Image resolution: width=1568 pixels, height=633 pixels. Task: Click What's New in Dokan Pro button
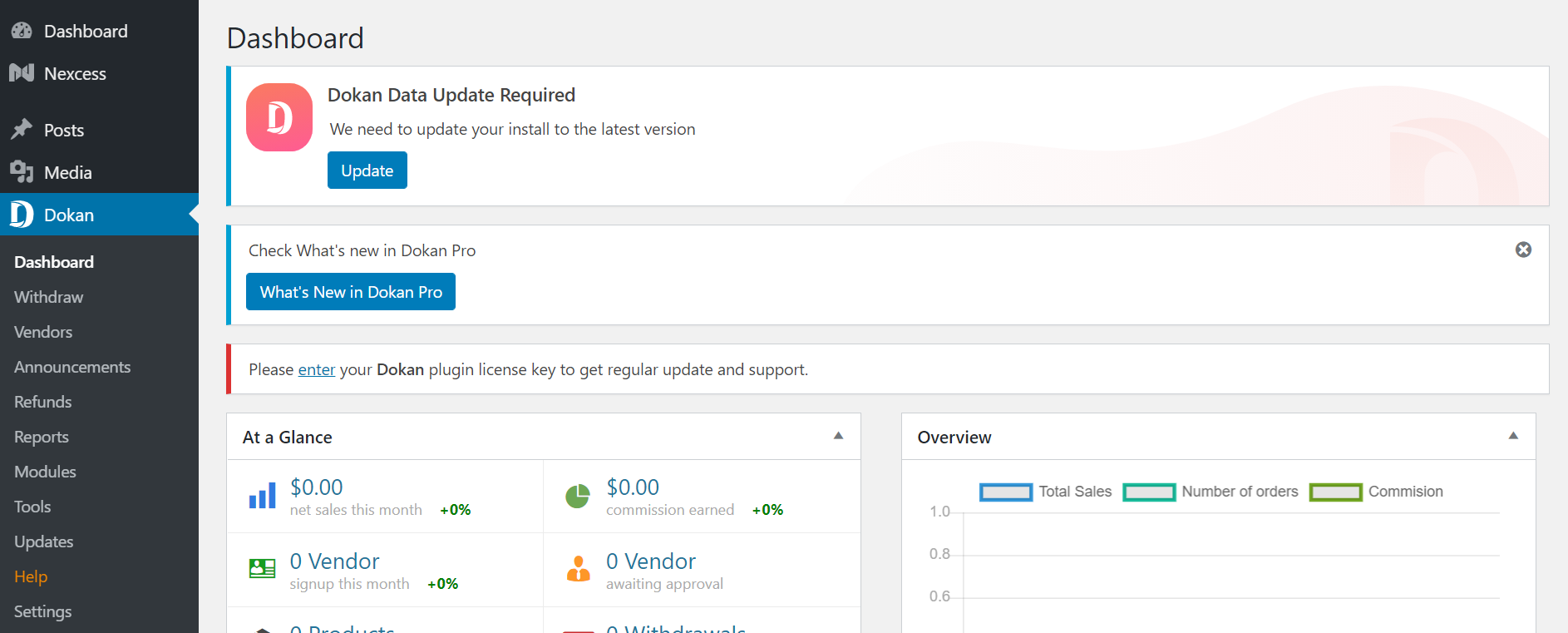click(x=351, y=292)
